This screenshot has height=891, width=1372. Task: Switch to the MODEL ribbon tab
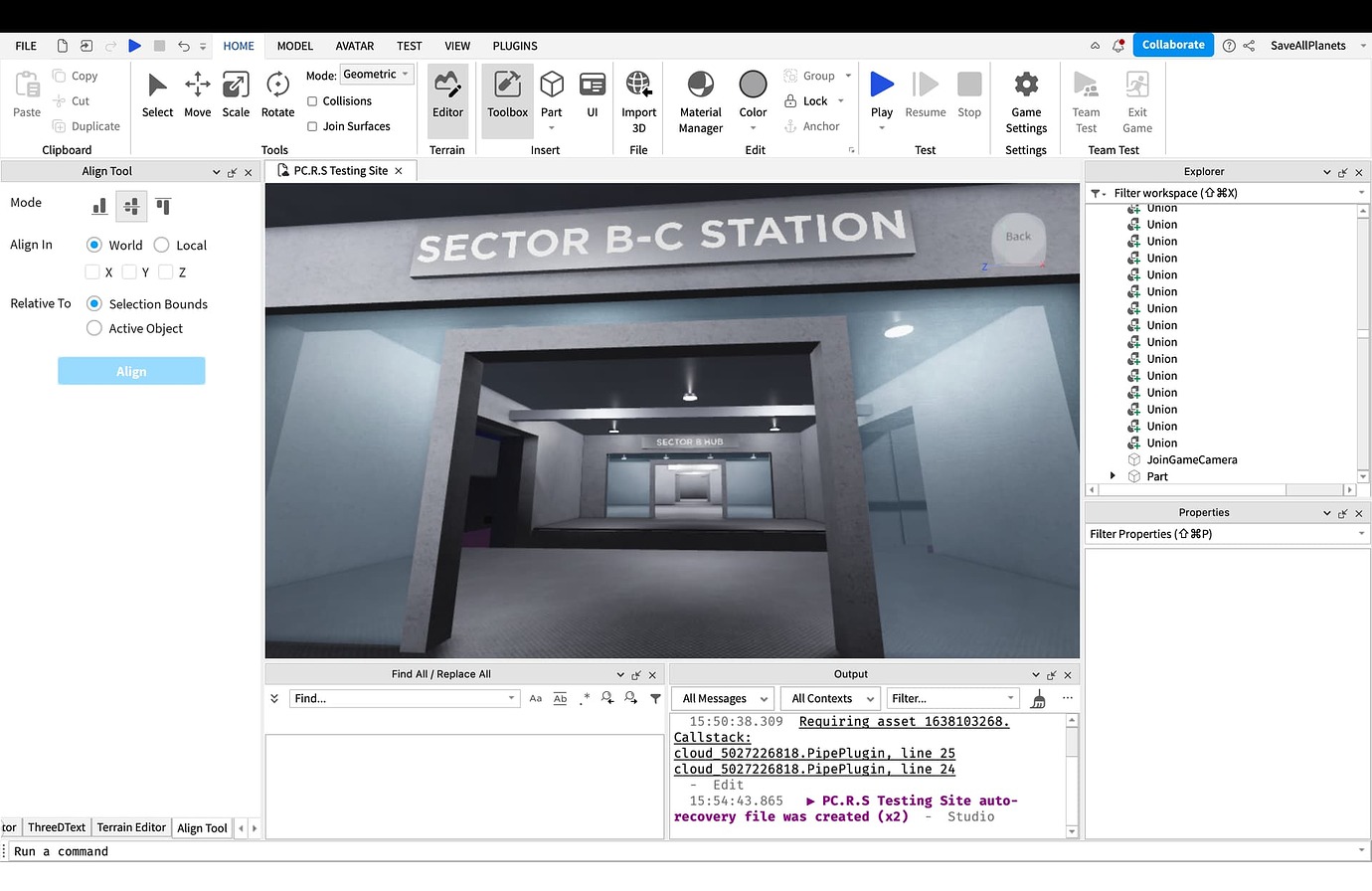pos(294,46)
